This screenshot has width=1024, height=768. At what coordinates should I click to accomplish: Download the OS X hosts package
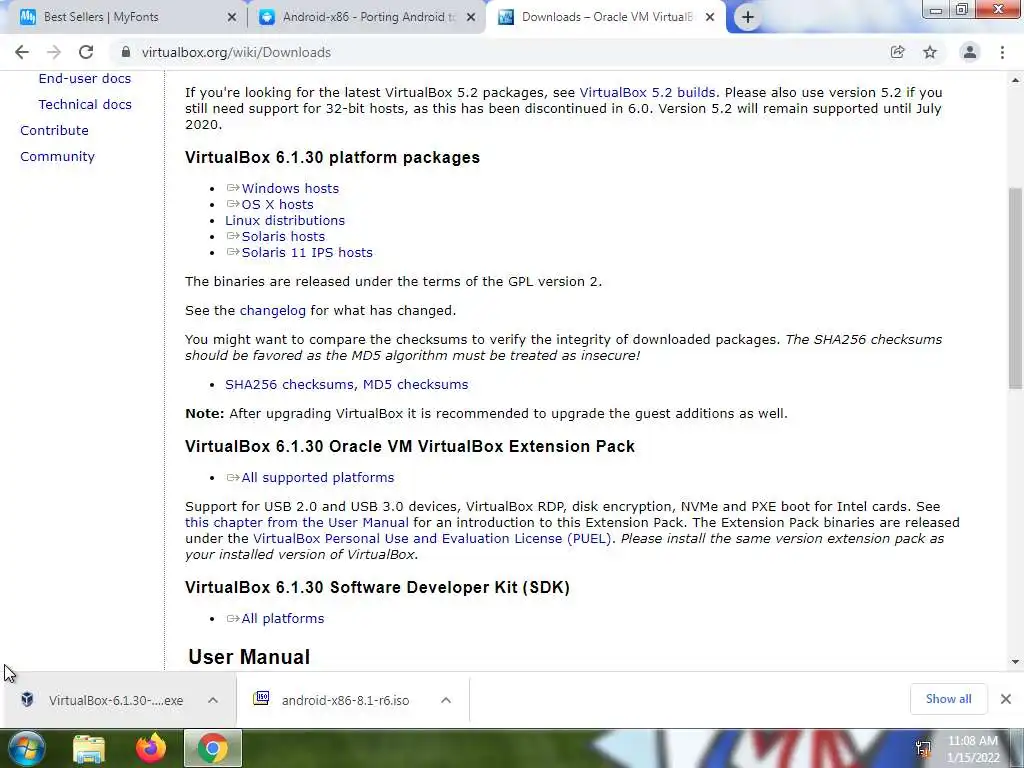278,204
